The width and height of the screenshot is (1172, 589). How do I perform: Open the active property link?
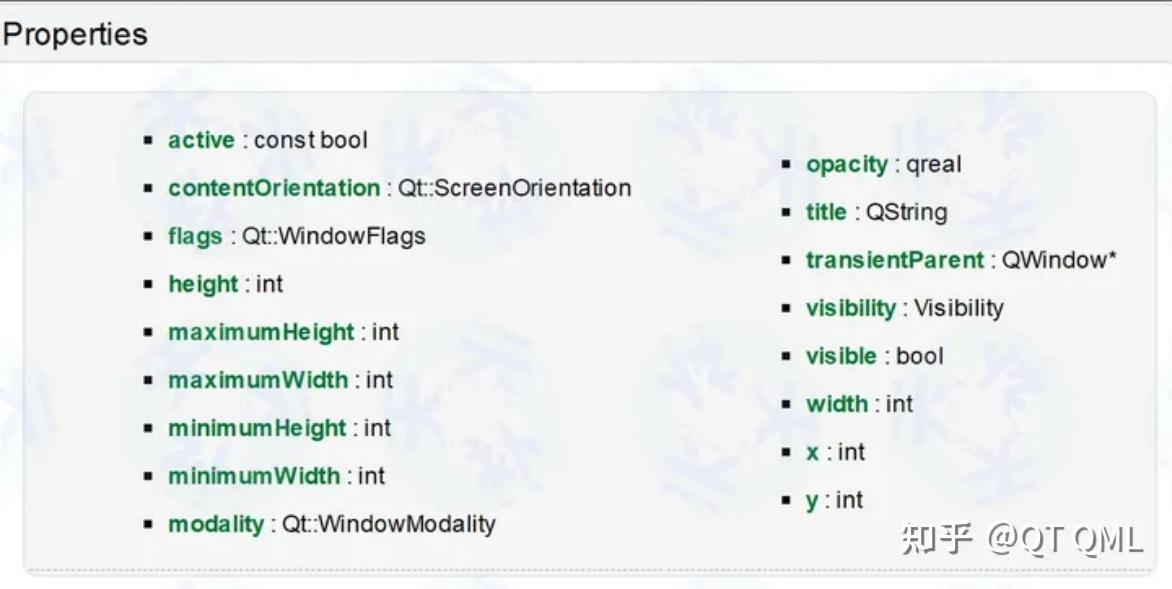201,140
